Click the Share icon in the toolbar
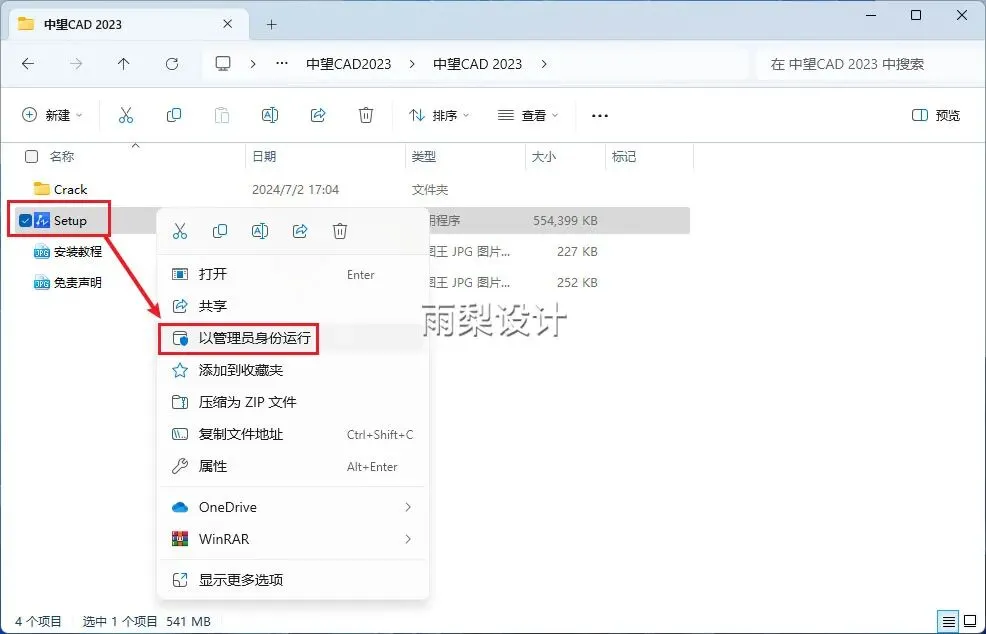Viewport: 986px width, 634px height. 318,115
